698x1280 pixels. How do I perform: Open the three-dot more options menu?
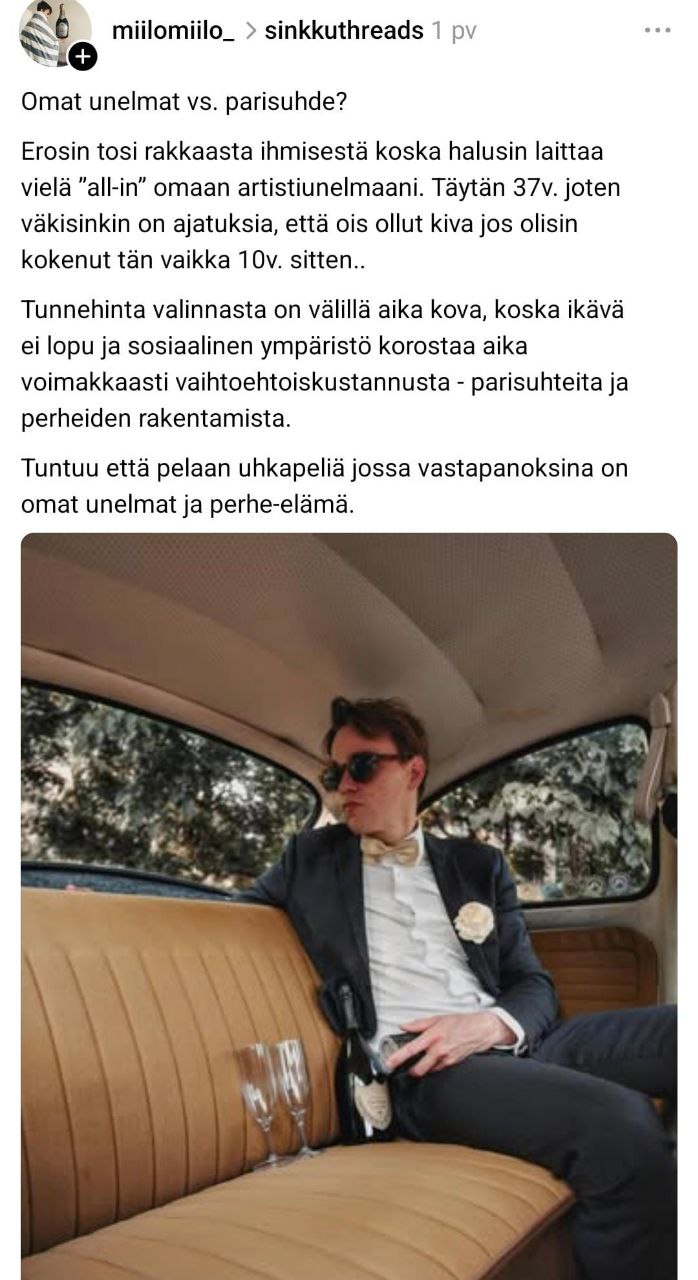(x=657, y=31)
